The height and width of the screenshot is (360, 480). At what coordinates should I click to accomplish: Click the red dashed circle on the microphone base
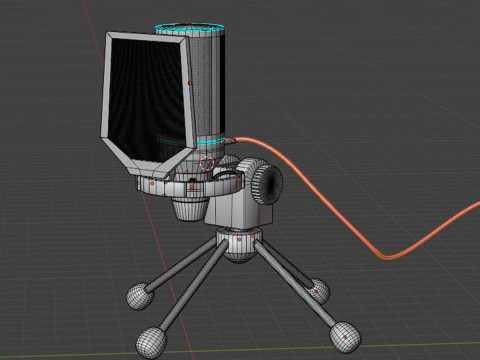point(207,163)
